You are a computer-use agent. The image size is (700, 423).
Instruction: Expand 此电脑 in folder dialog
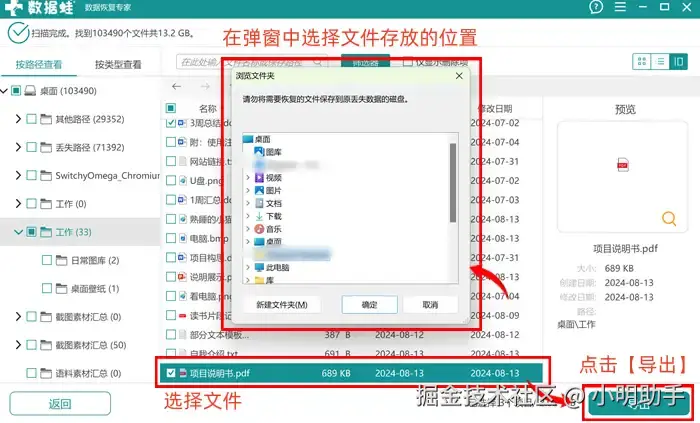point(248,267)
